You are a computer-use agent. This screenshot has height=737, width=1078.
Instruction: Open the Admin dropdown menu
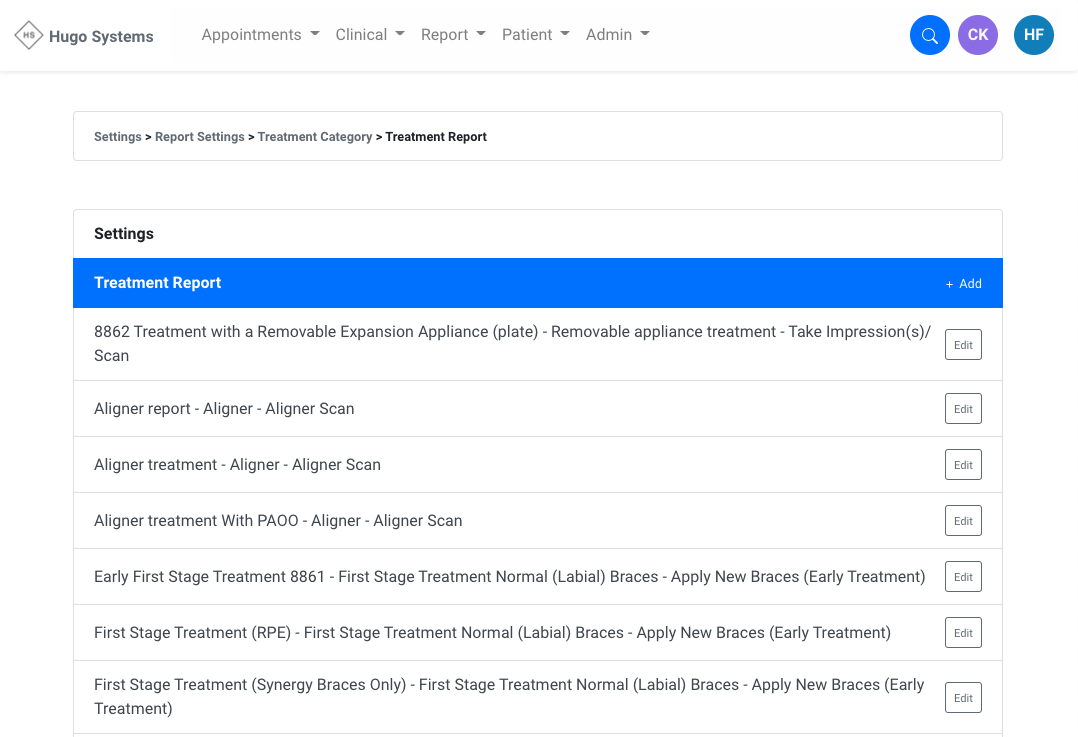pyautogui.click(x=617, y=34)
